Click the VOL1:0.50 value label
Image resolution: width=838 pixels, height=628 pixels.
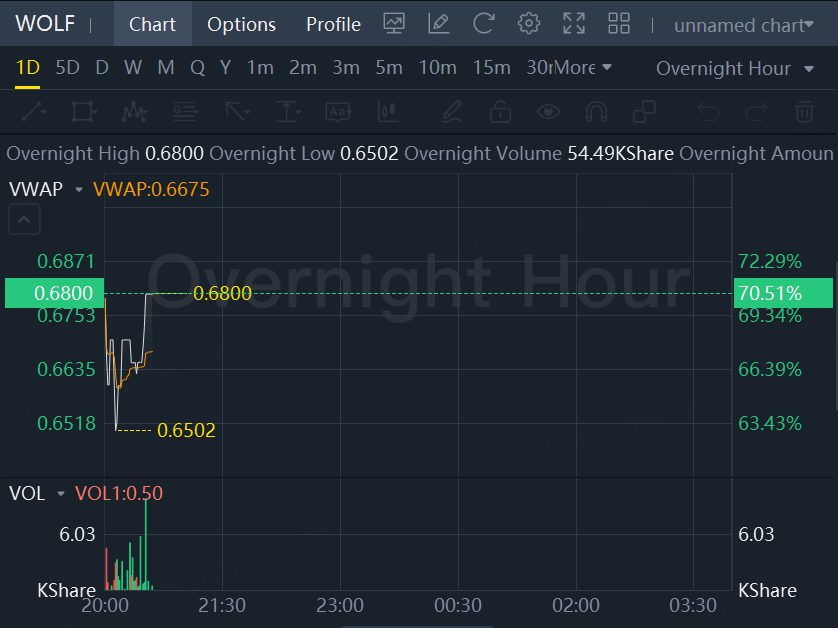[119, 493]
